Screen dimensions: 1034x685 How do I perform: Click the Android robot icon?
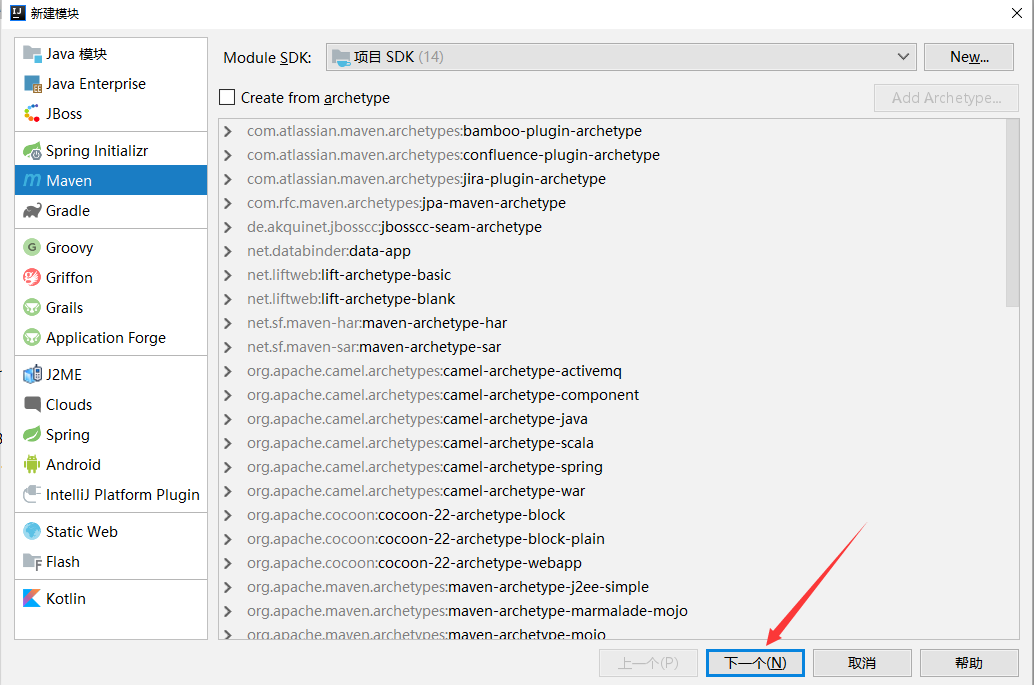pyautogui.click(x=32, y=465)
